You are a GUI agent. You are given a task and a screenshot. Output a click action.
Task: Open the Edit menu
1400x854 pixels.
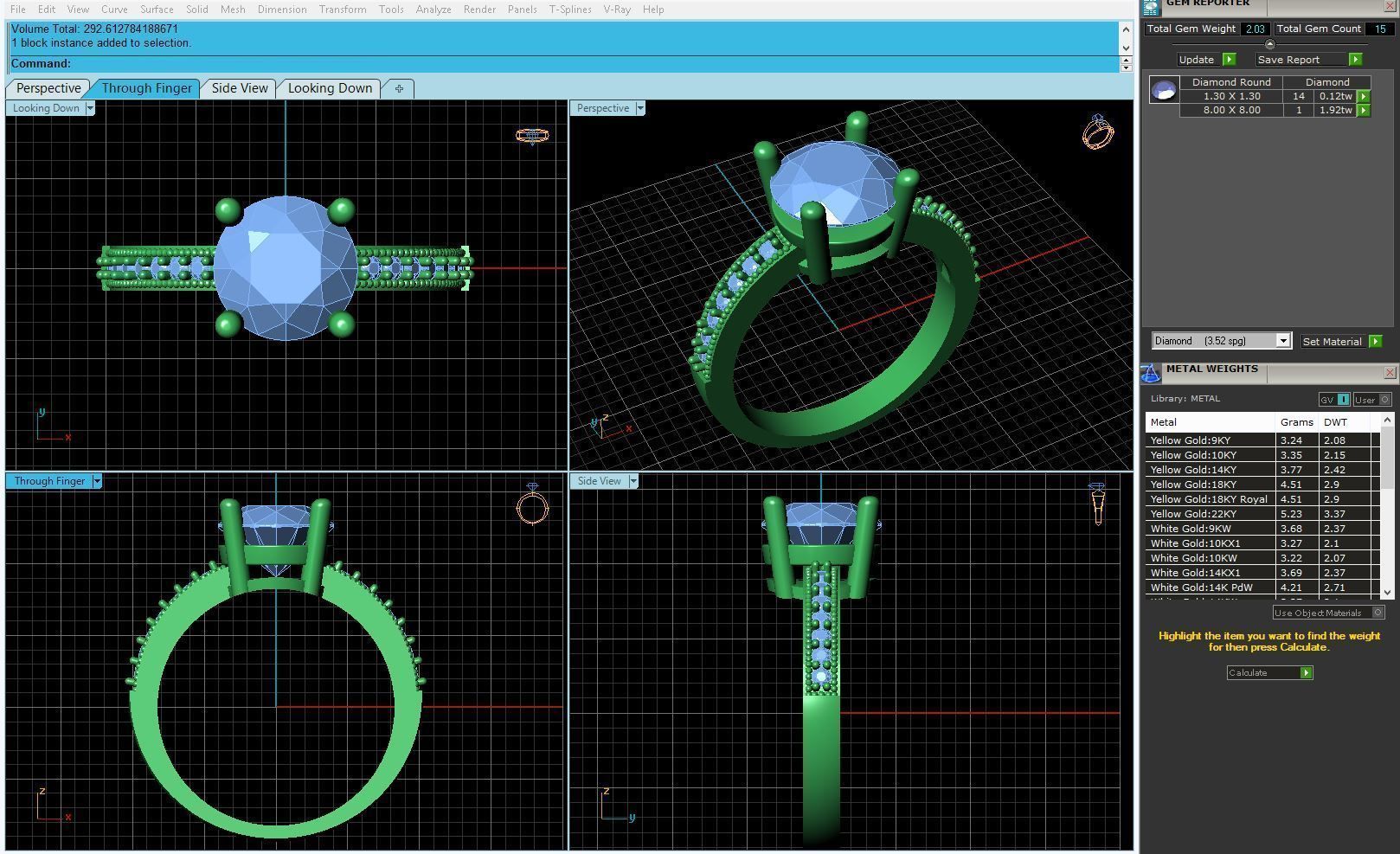pos(47,10)
